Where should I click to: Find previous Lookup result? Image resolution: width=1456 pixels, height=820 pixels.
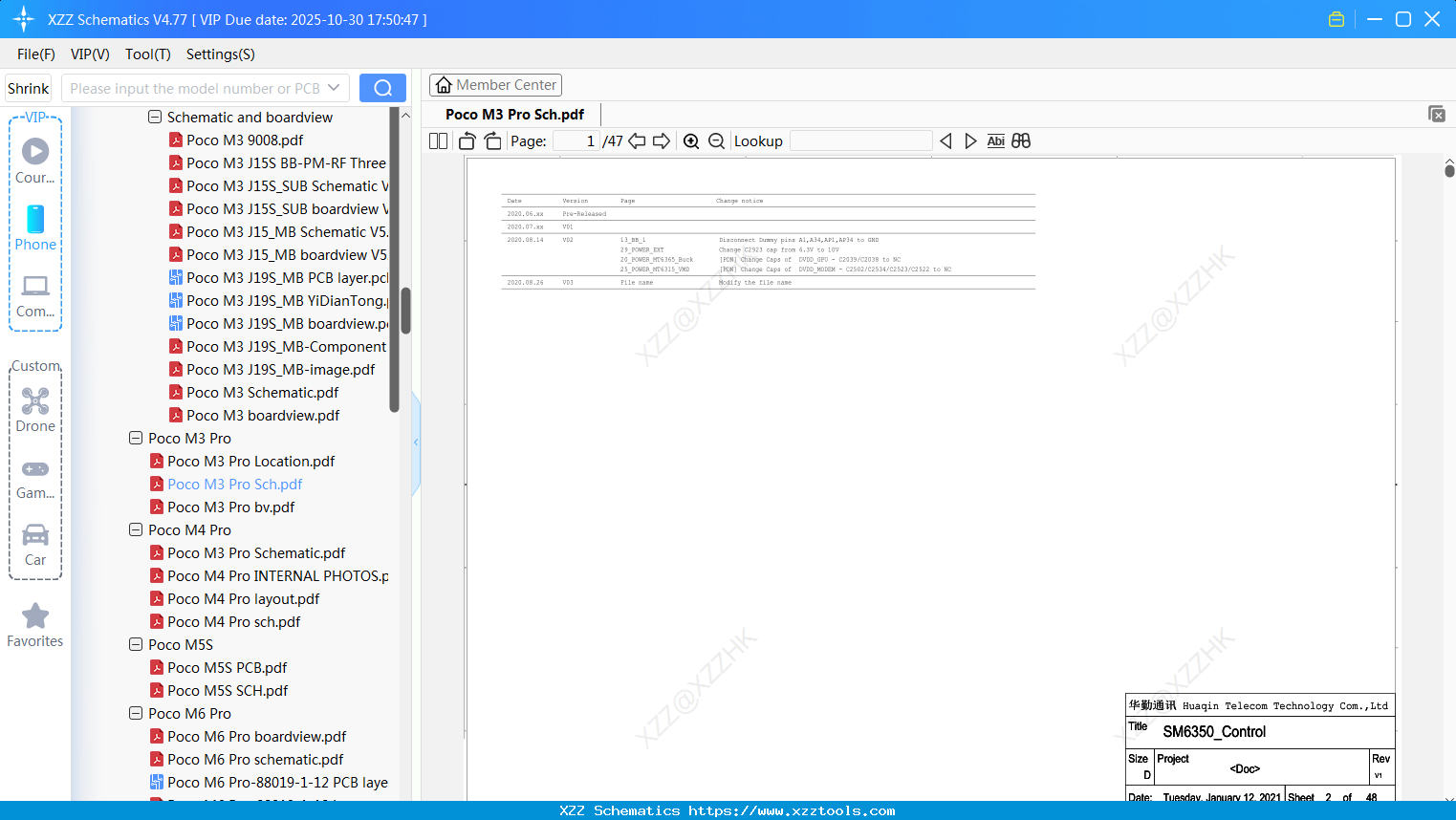[945, 141]
